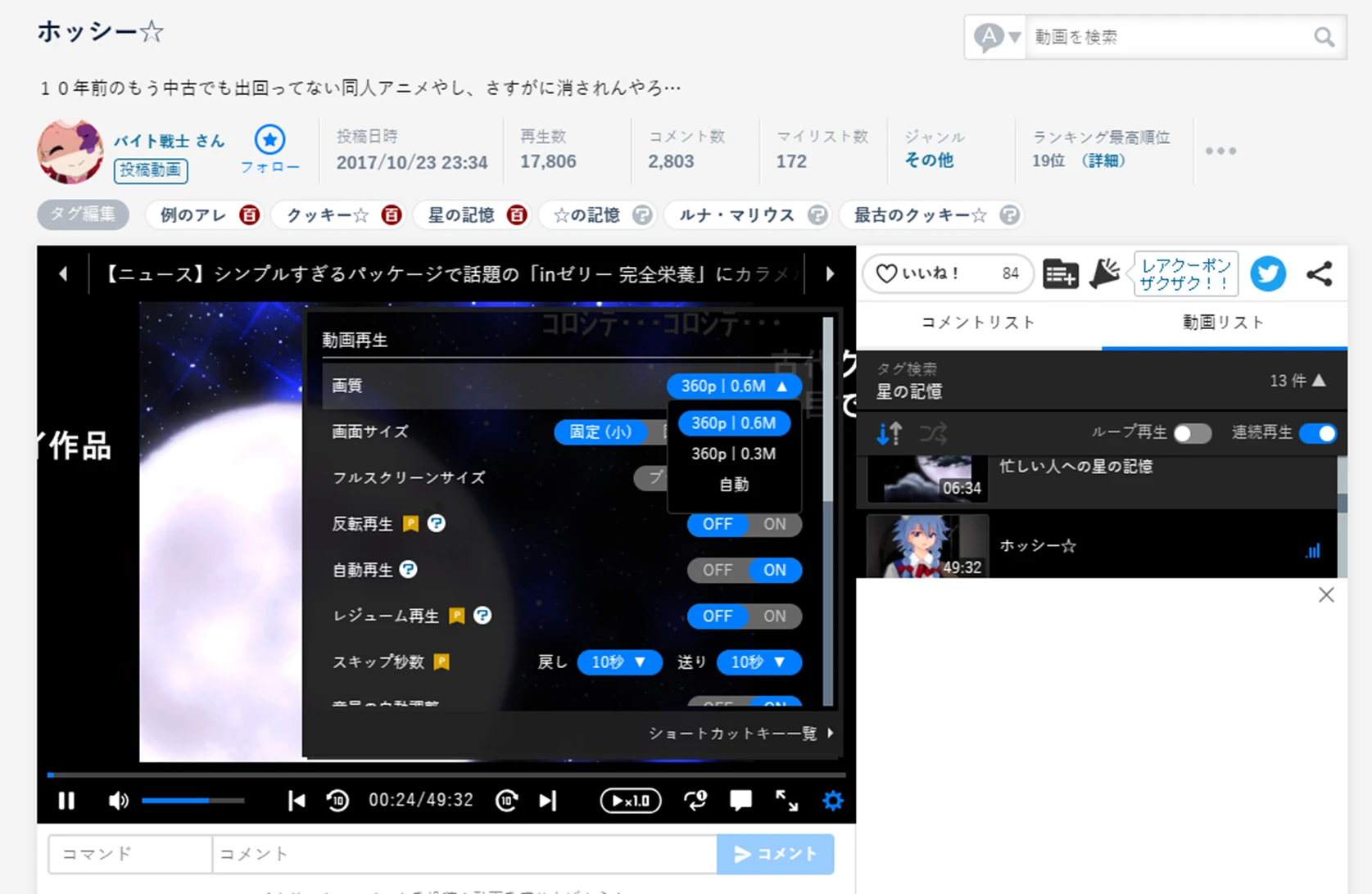This screenshot has height=894, width=1372.
Task: Set 反転再生 to OFF
Action: 717,524
